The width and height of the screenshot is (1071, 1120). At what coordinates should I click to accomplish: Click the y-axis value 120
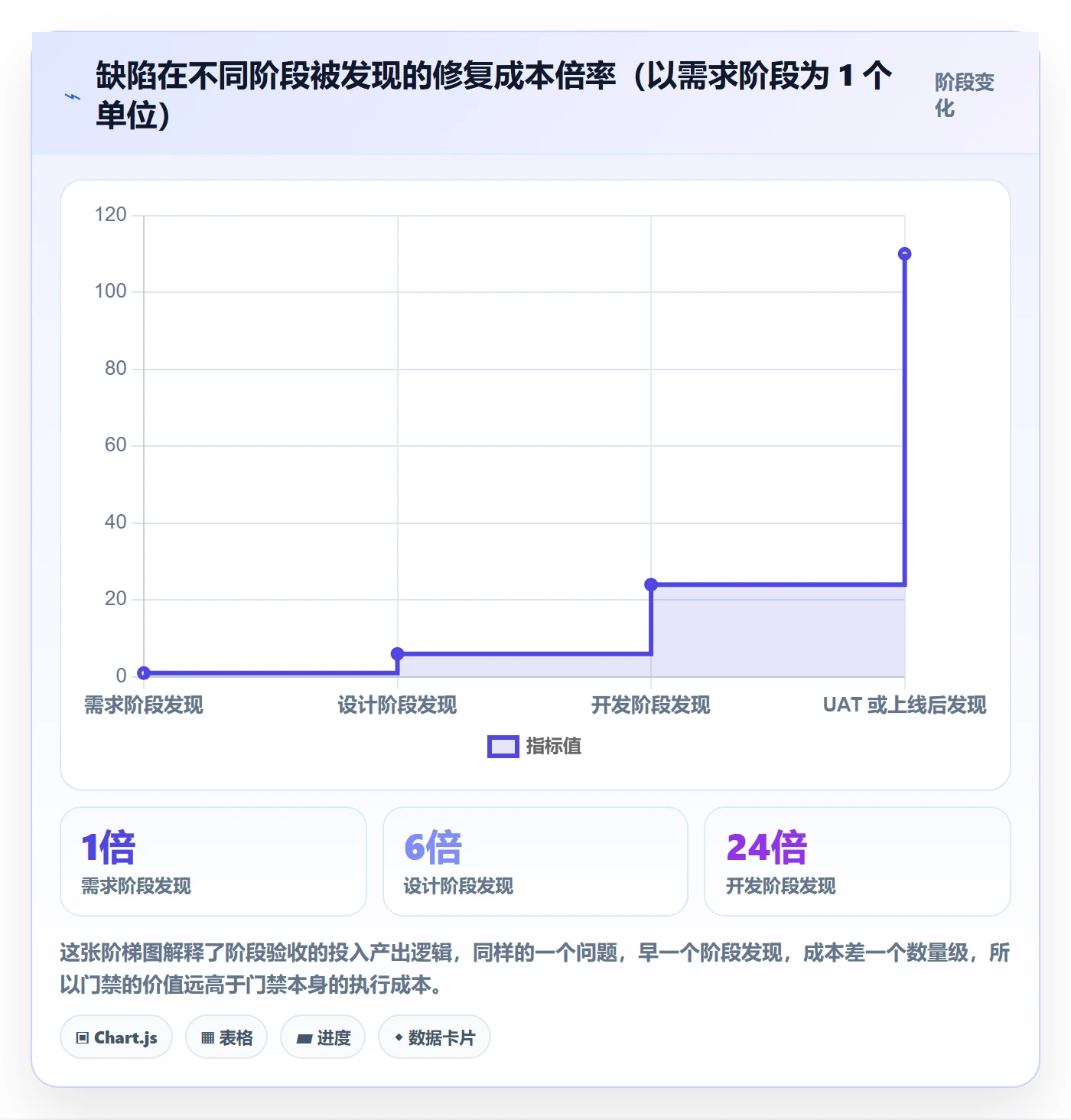(111, 215)
